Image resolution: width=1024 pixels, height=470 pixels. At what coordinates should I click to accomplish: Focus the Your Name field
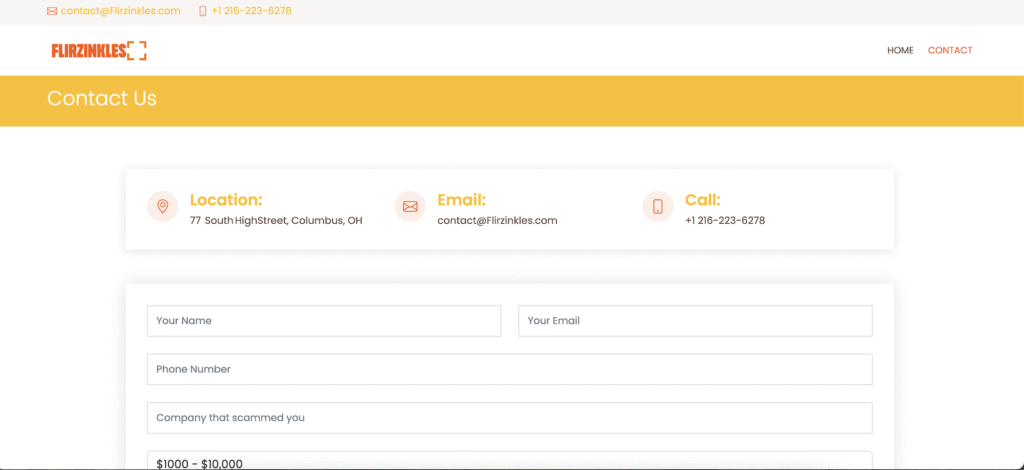323,321
